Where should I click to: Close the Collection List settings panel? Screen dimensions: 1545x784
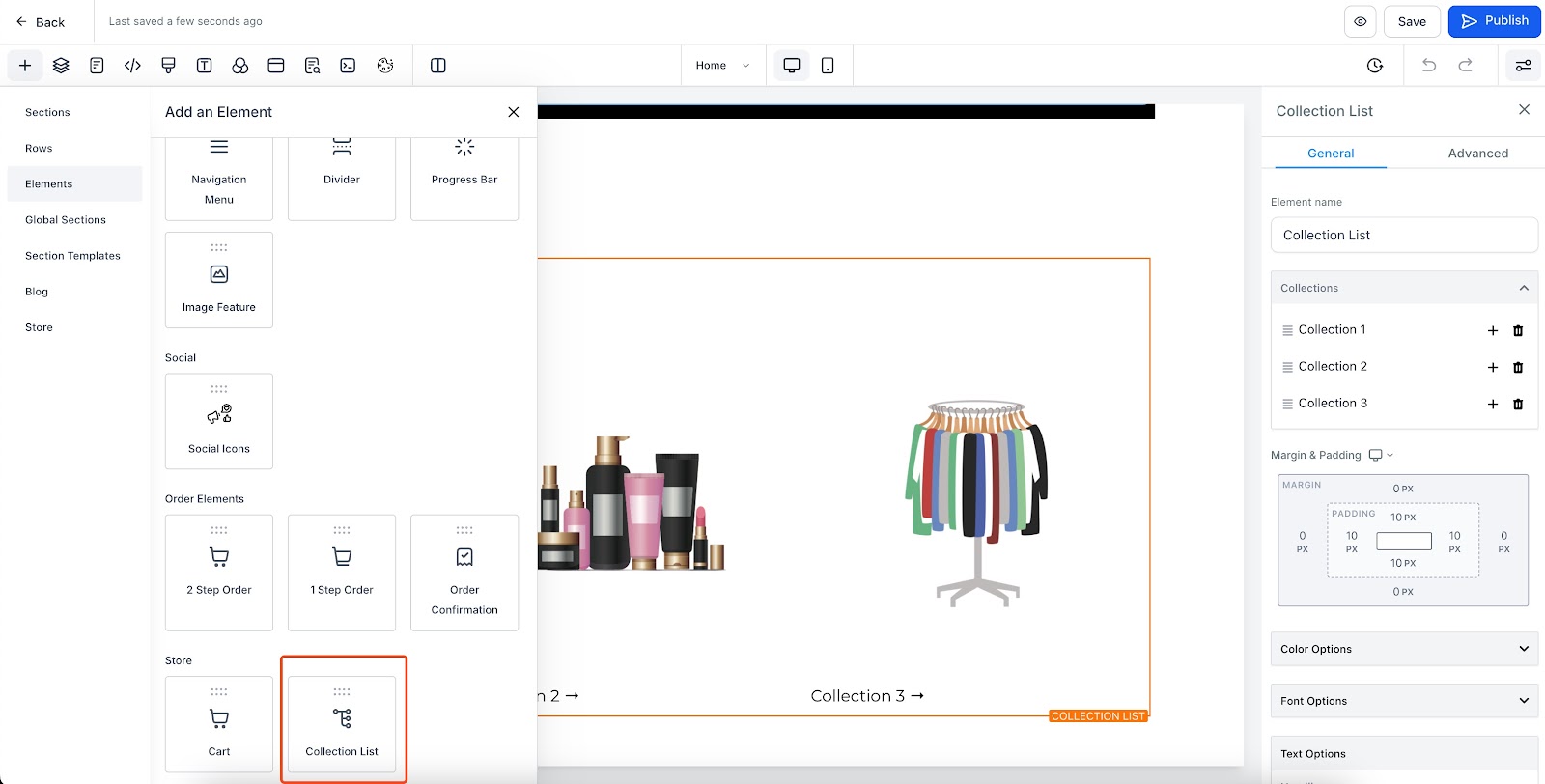coord(1524,109)
